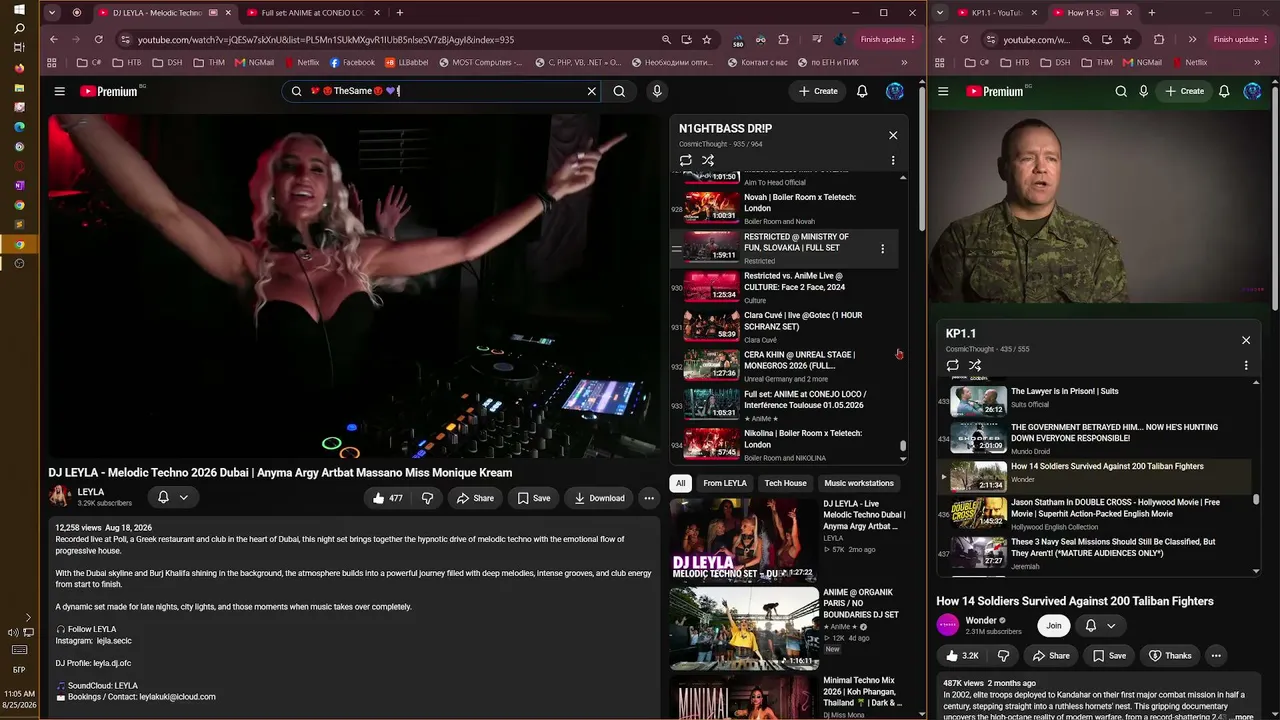Go back in the left Chrome window
The image size is (1280, 720).
click(x=53, y=39)
